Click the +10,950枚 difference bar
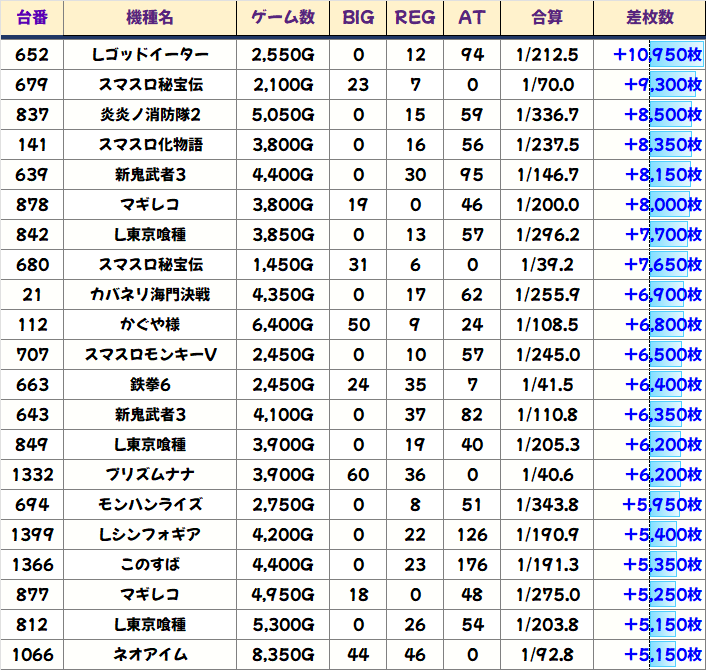 (x=658, y=54)
